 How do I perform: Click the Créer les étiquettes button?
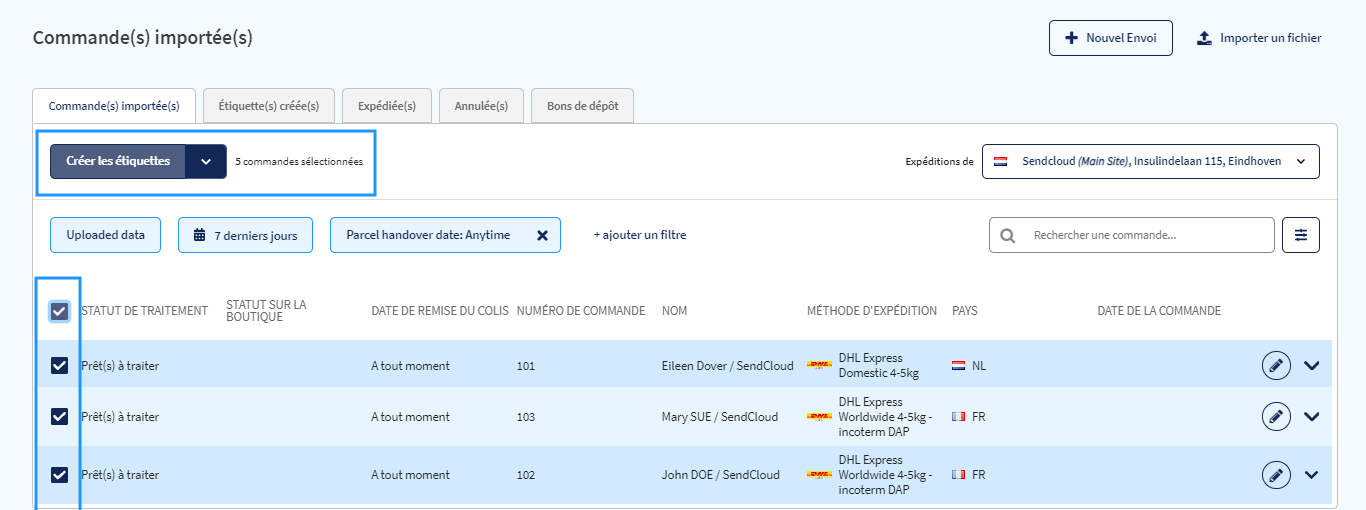pyautogui.click(x=118, y=161)
